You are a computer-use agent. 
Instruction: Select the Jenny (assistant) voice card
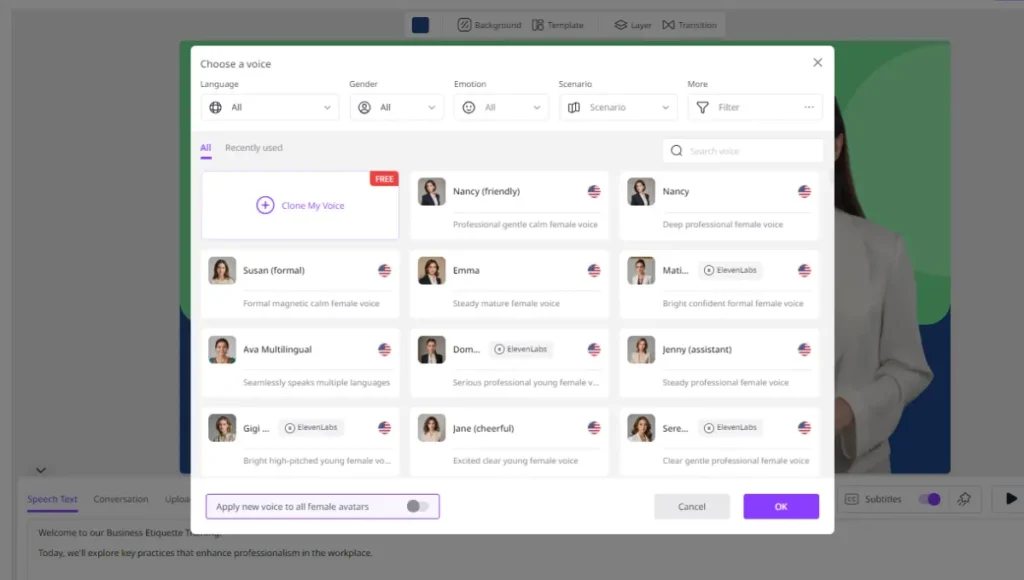pyautogui.click(x=719, y=364)
